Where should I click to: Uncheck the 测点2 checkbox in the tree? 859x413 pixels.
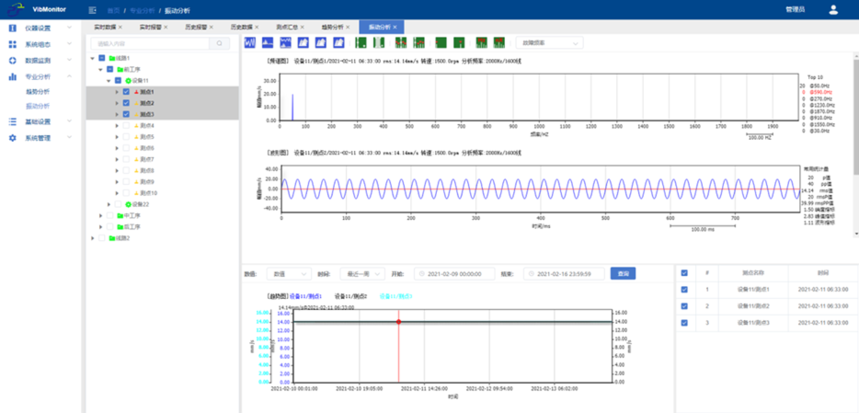[126, 103]
